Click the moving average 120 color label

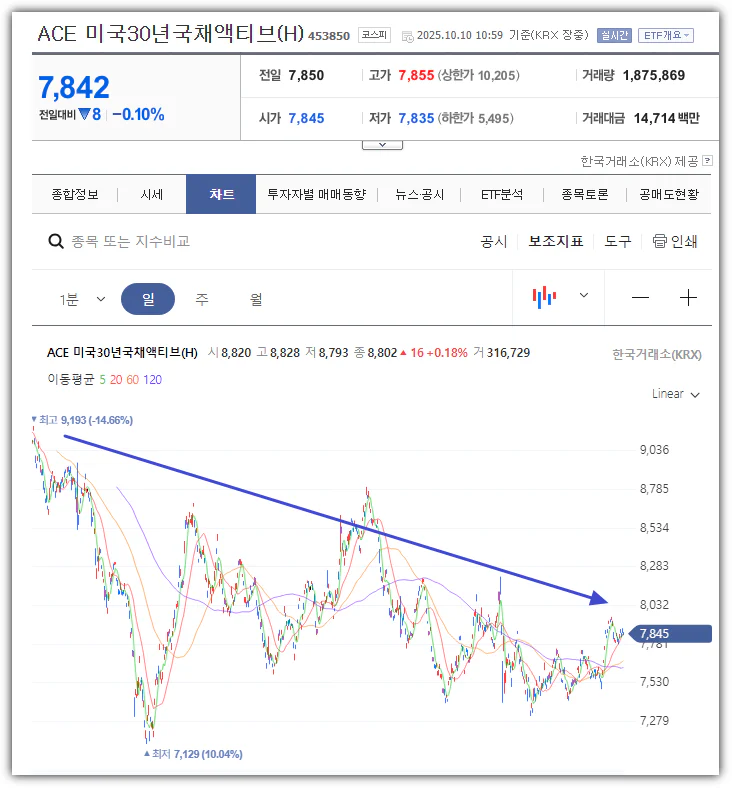153,379
